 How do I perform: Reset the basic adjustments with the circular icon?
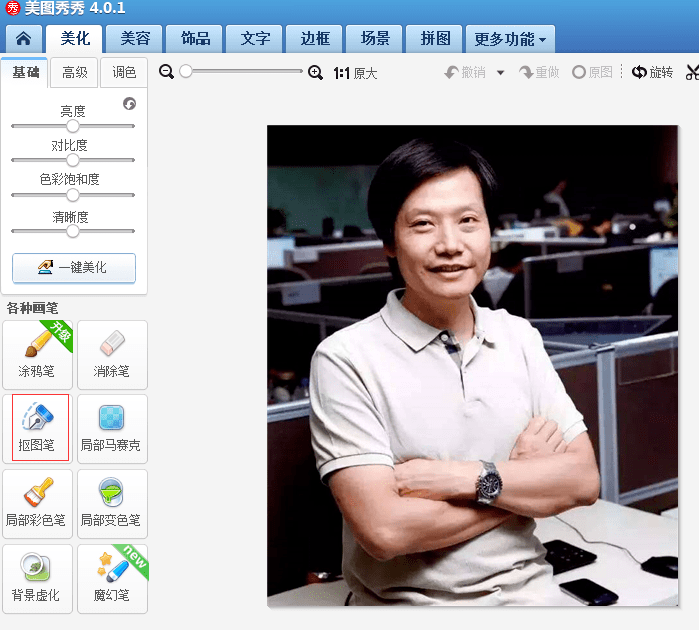[130, 104]
